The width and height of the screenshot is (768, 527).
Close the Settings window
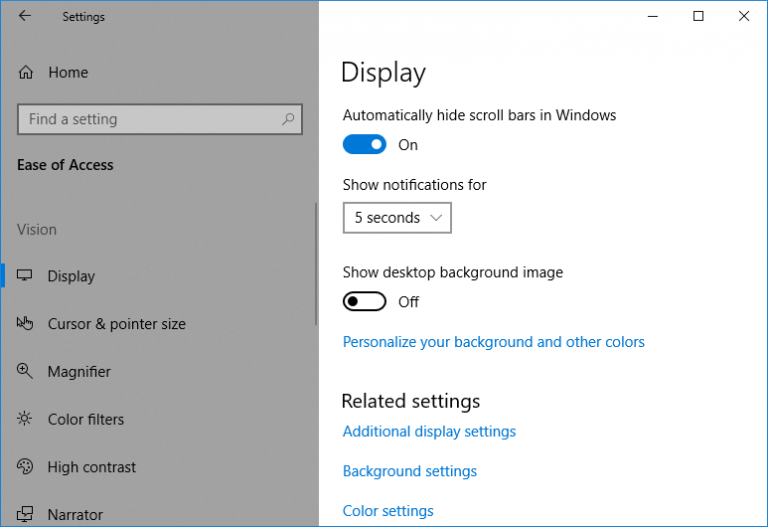[x=744, y=16]
